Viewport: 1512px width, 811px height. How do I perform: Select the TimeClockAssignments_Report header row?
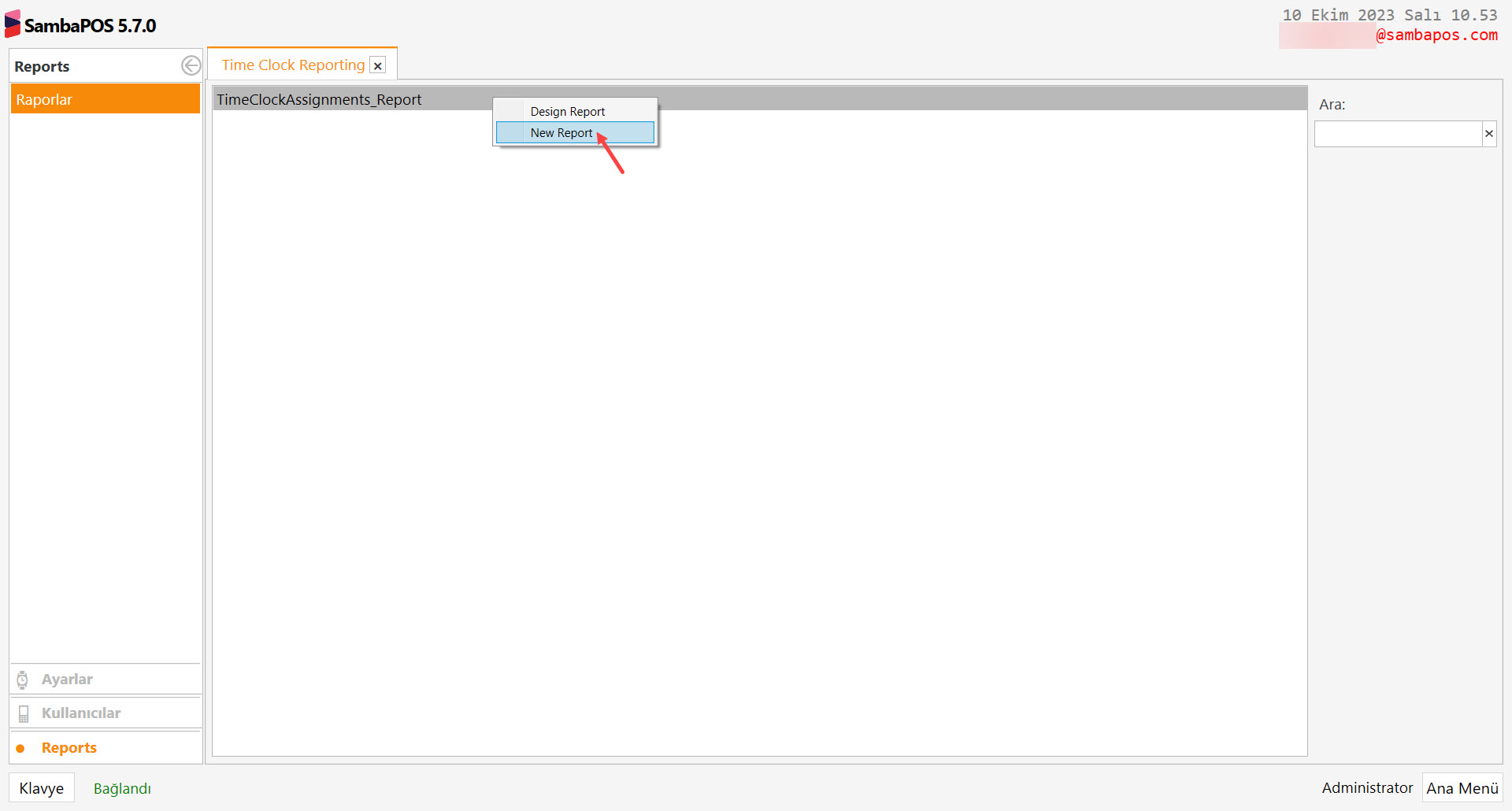point(320,99)
